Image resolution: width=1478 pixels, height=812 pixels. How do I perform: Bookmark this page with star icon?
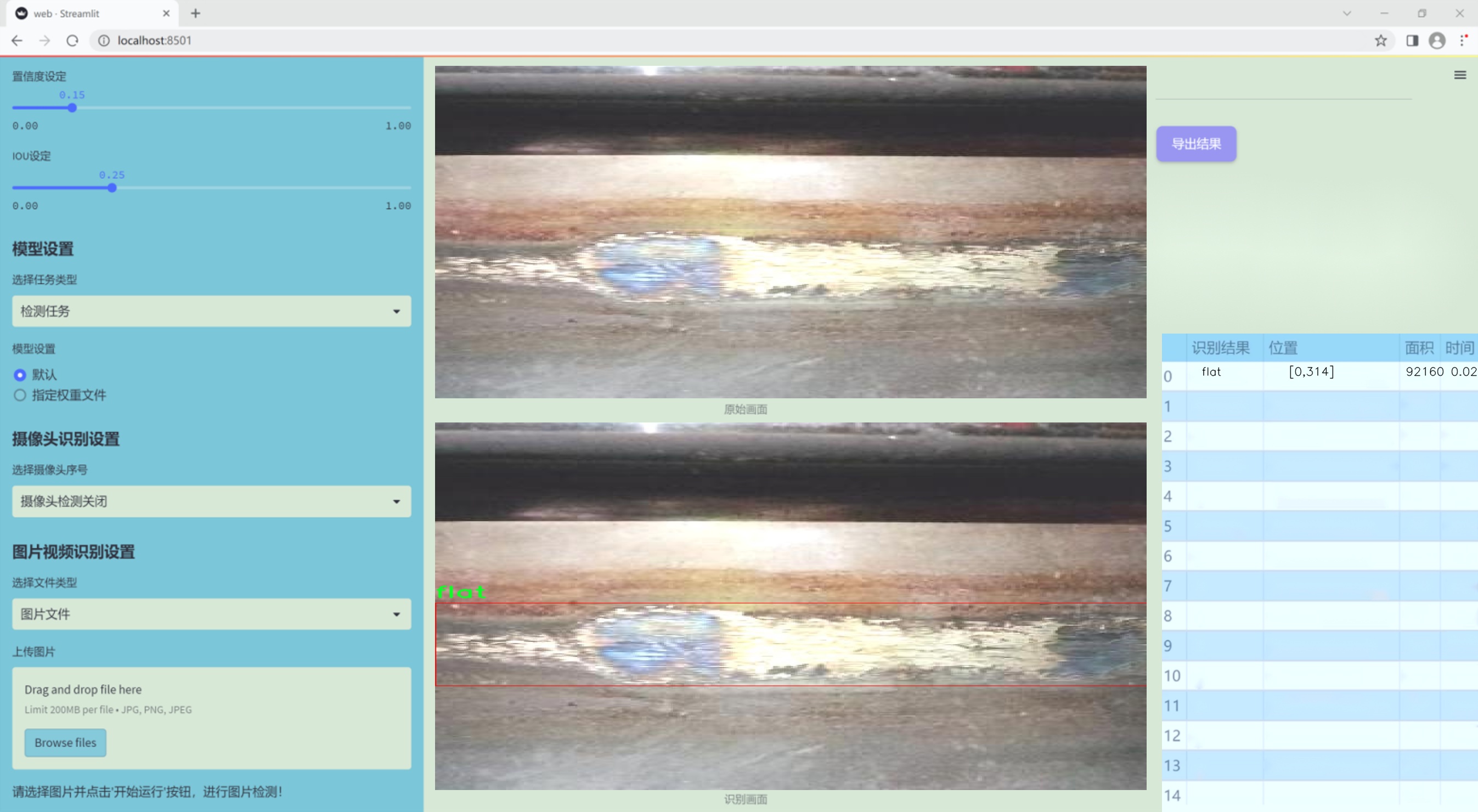1380,41
